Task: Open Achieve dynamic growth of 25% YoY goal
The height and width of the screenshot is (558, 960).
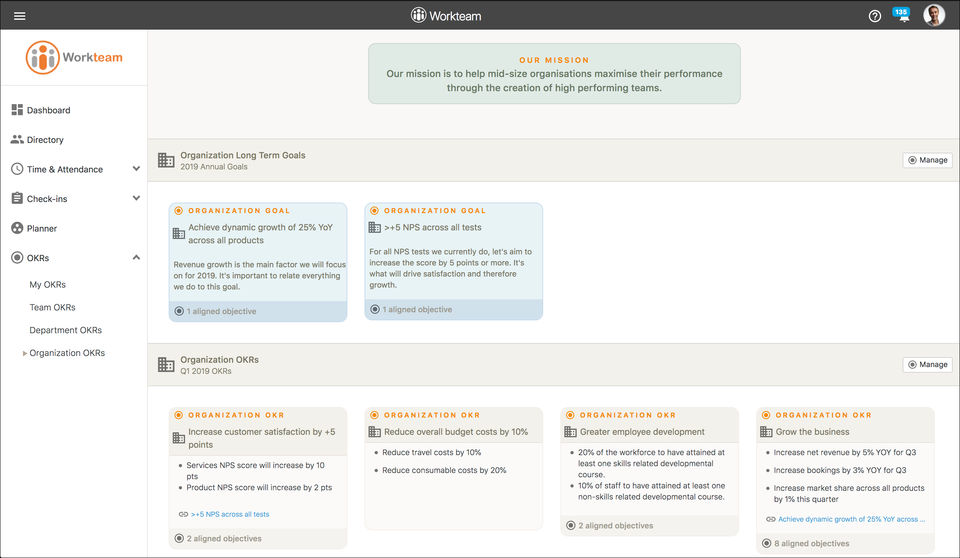Action: 261,233
